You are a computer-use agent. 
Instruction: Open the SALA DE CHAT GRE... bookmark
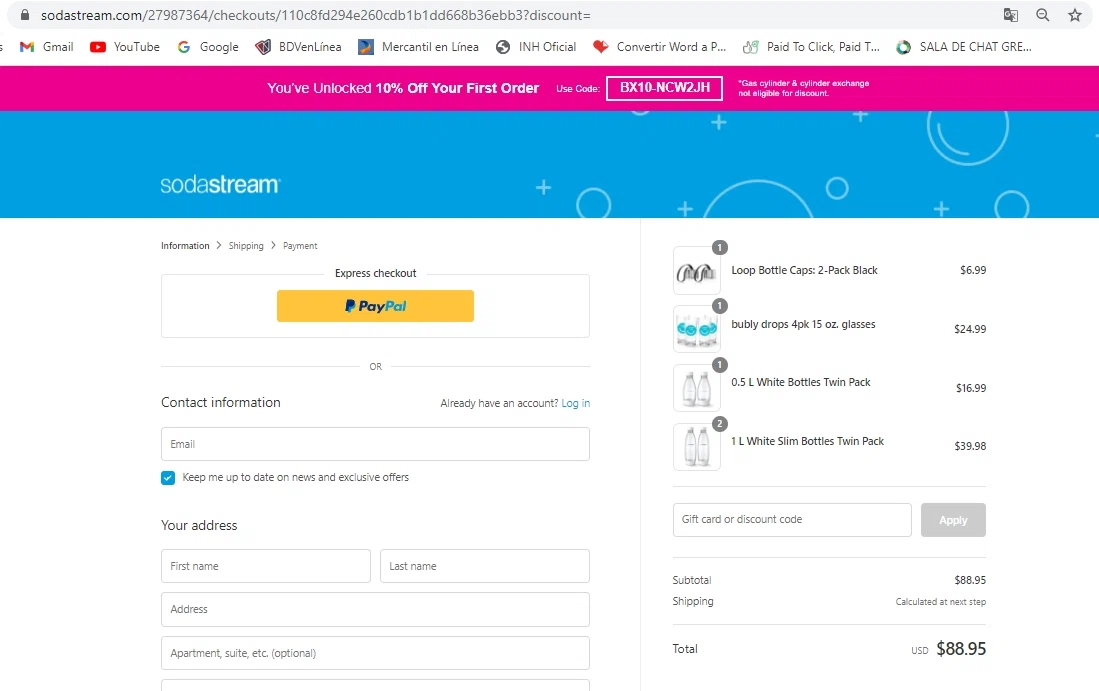pyautogui.click(x=964, y=47)
